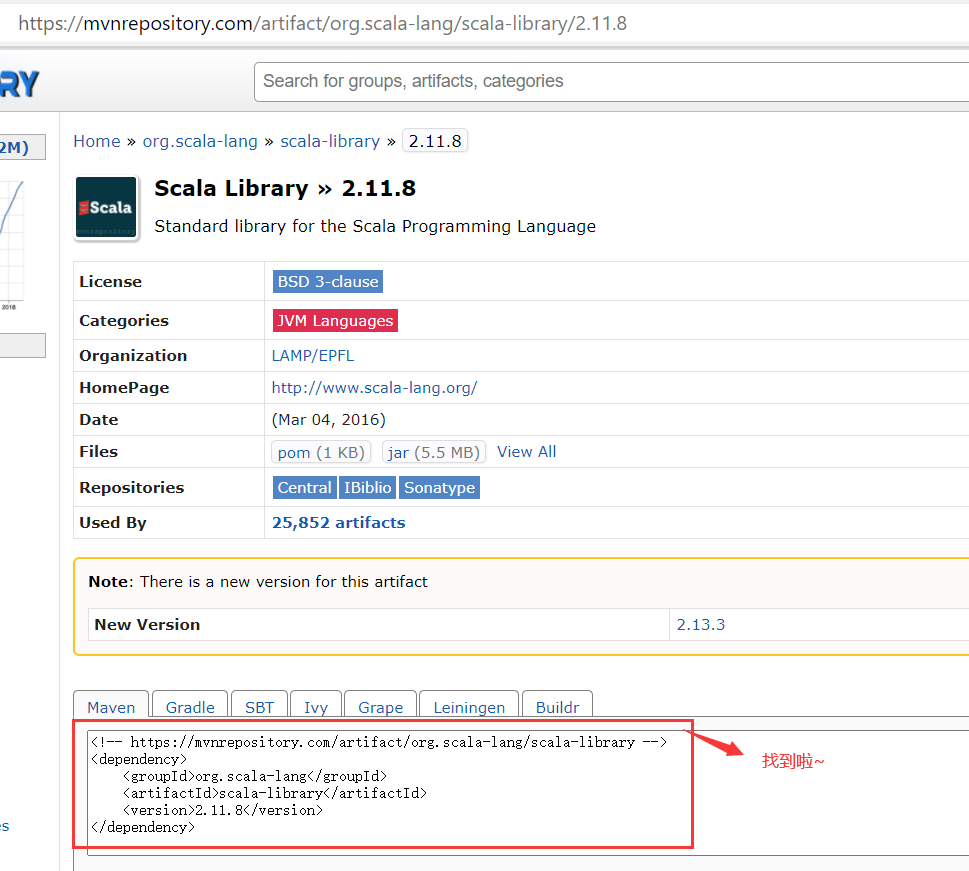Open the Sonatype repository tag
The height and width of the screenshot is (871, 969).
[439, 487]
